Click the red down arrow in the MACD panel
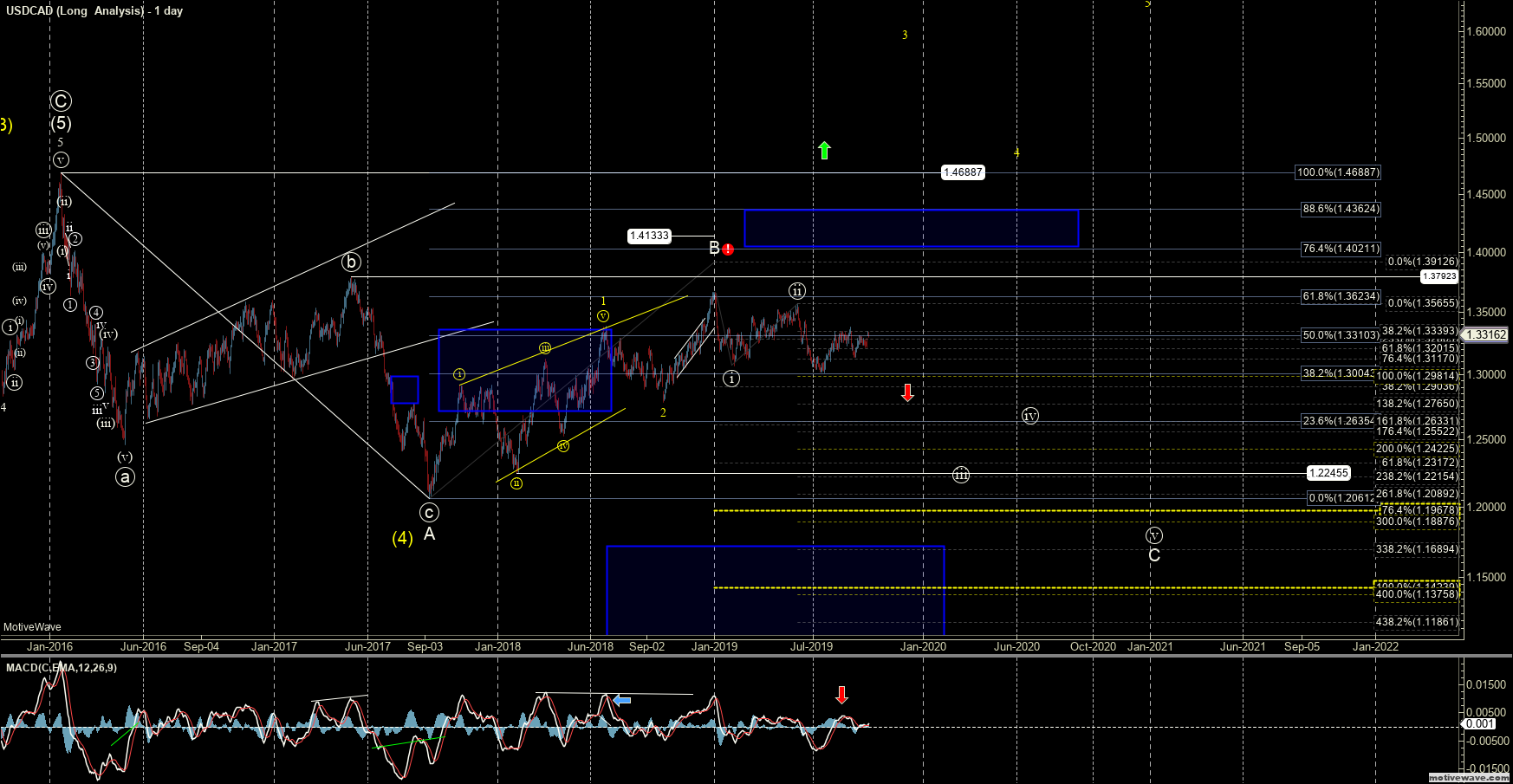Viewport: 1513px width, 784px height. pyautogui.click(x=841, y=695)
